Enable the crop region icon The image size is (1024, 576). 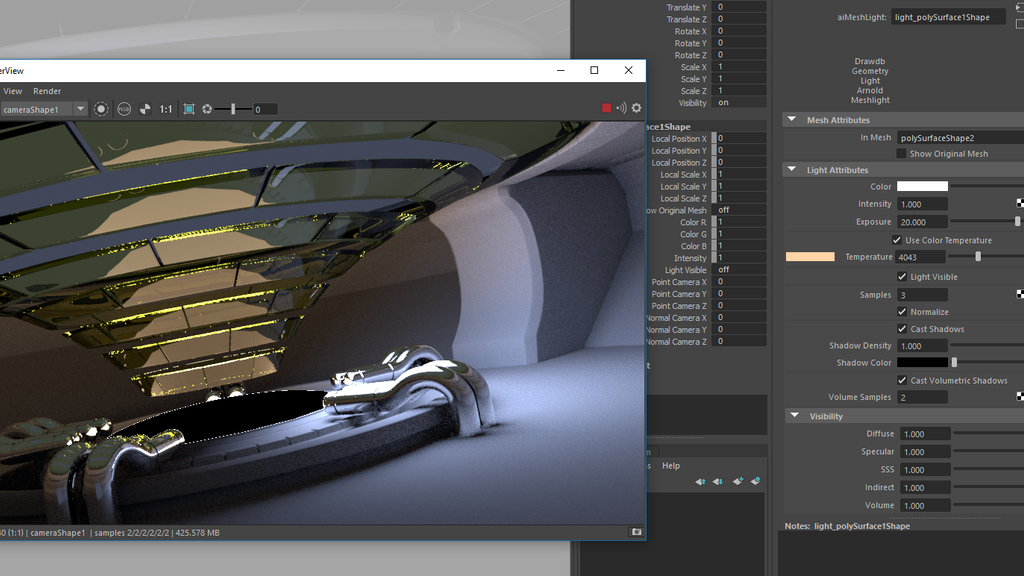pos(189,109)
